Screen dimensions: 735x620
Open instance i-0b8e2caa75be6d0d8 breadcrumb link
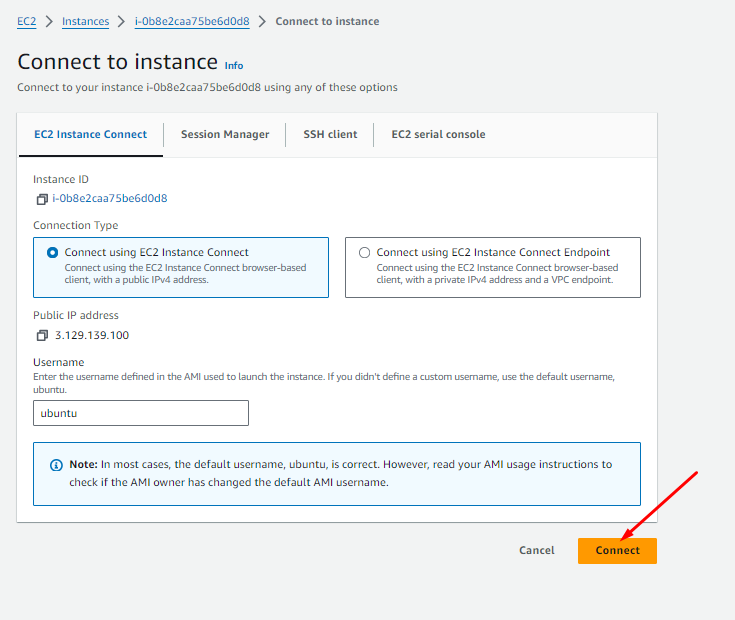192,22
